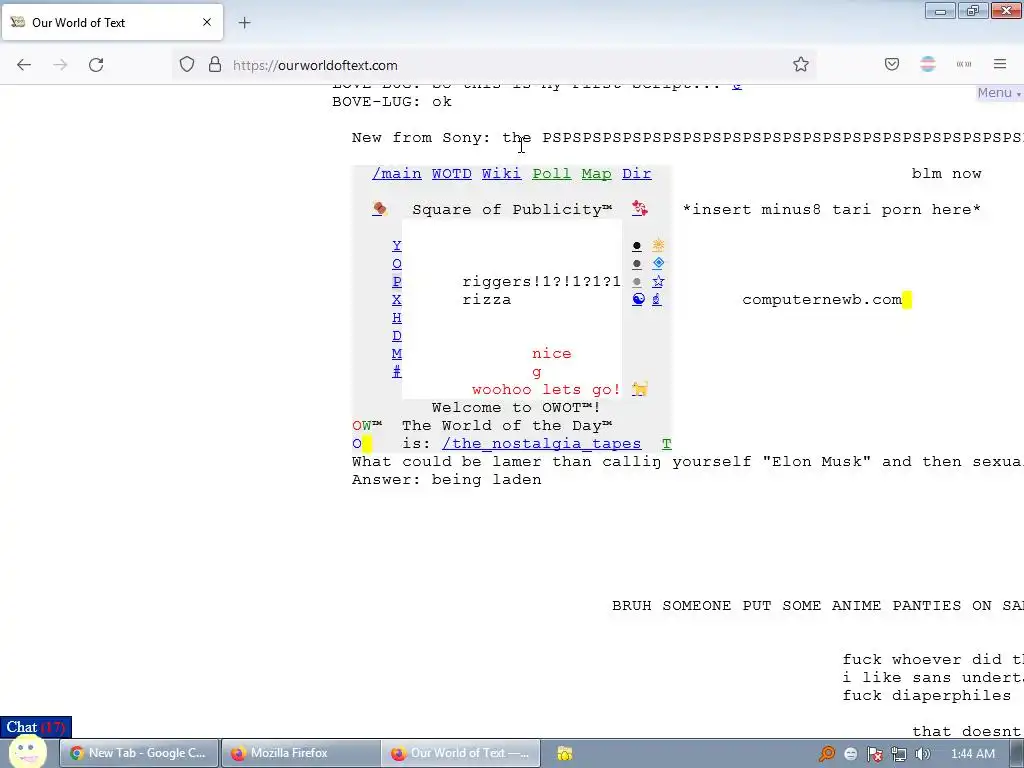Open the Pocket save icon

[892, 65]
